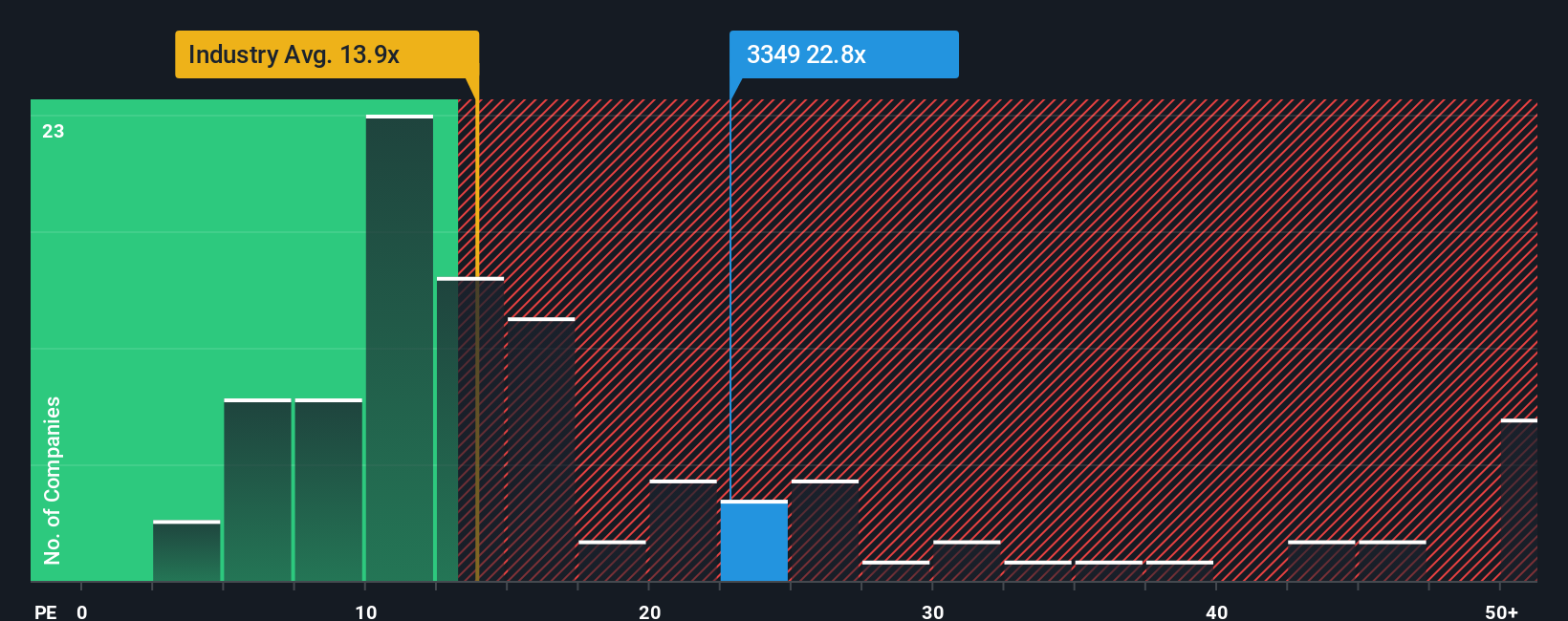1568x621 pixels.
Task: Click the 'PE' axis label
Action: [x=45, y=611]
